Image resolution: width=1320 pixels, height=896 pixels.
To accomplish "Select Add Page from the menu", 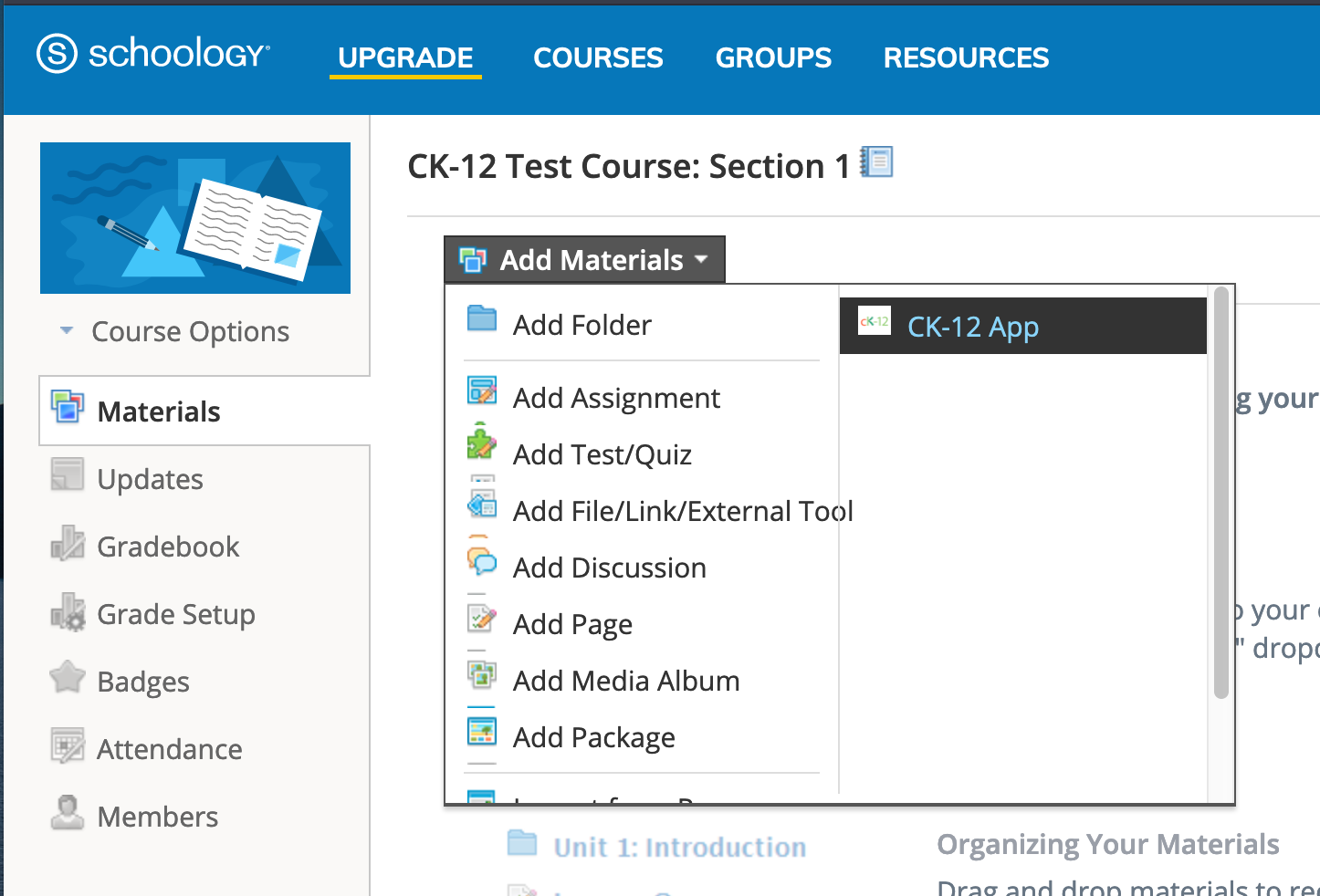I will click(572, 624).
